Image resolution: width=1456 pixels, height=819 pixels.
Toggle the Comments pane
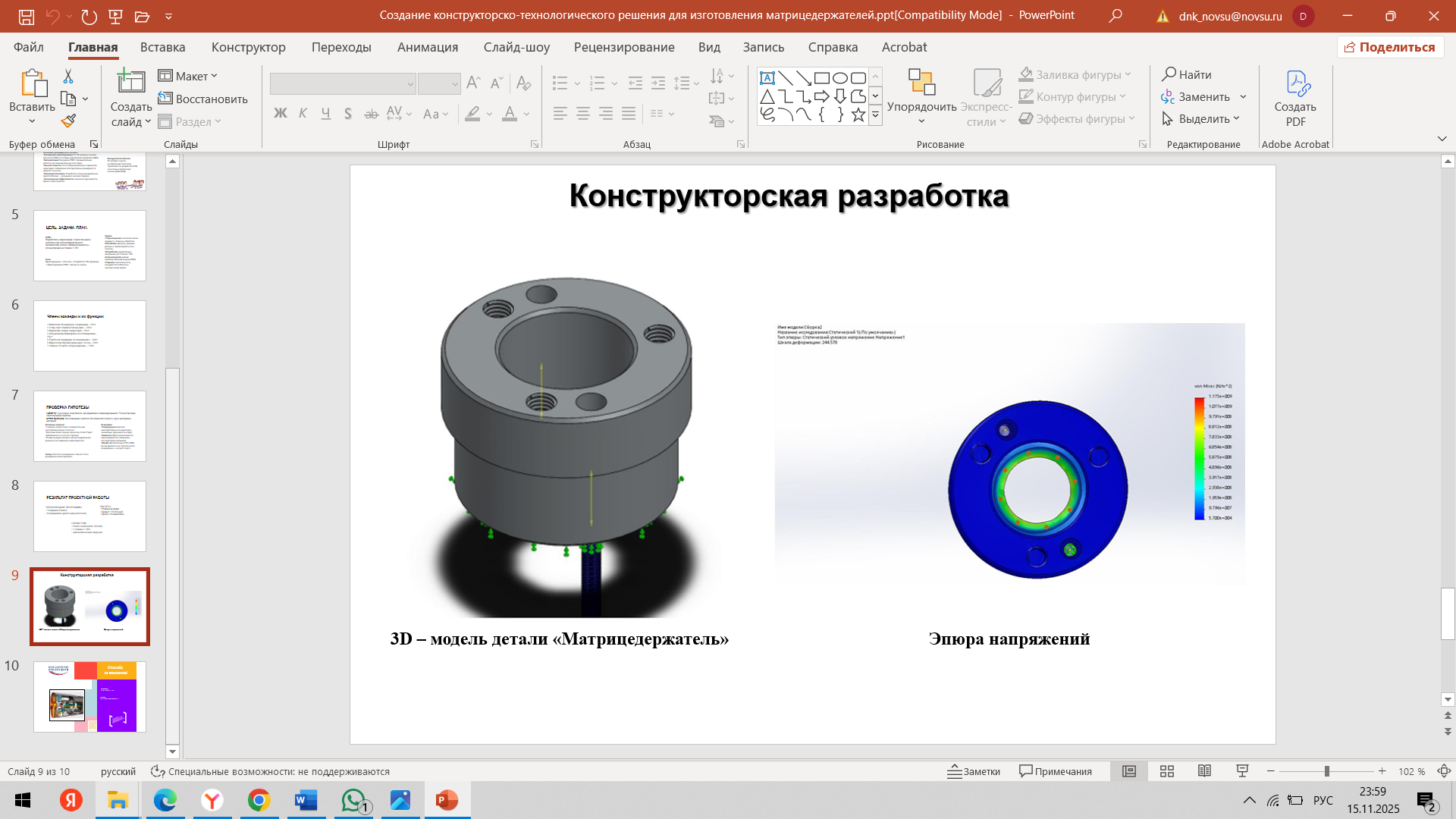pyautogui.click(x=1056, y=771)
